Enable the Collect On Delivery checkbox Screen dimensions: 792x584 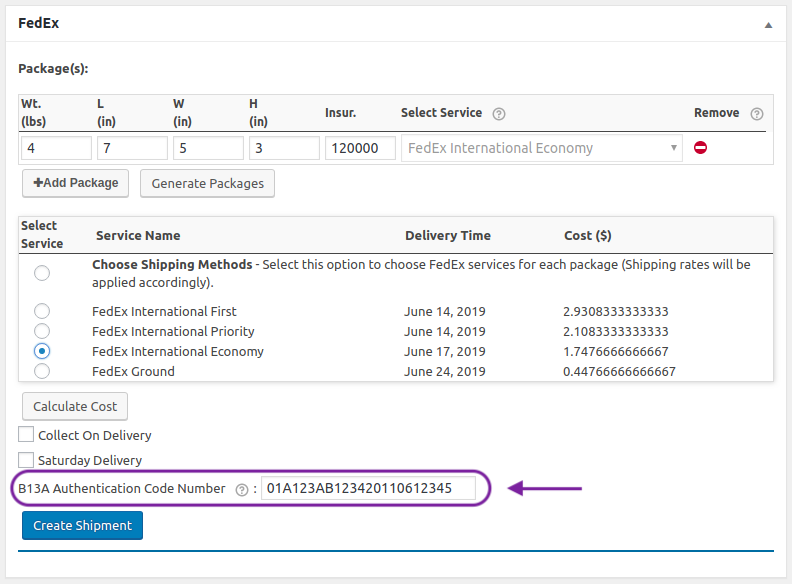(x=26, y=434)
